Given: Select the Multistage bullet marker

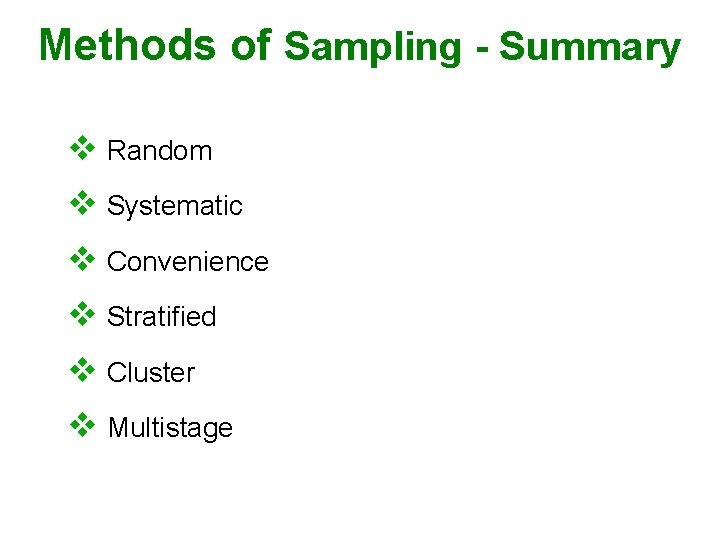Looking at the screenshot, I should [x=81, y=426].
